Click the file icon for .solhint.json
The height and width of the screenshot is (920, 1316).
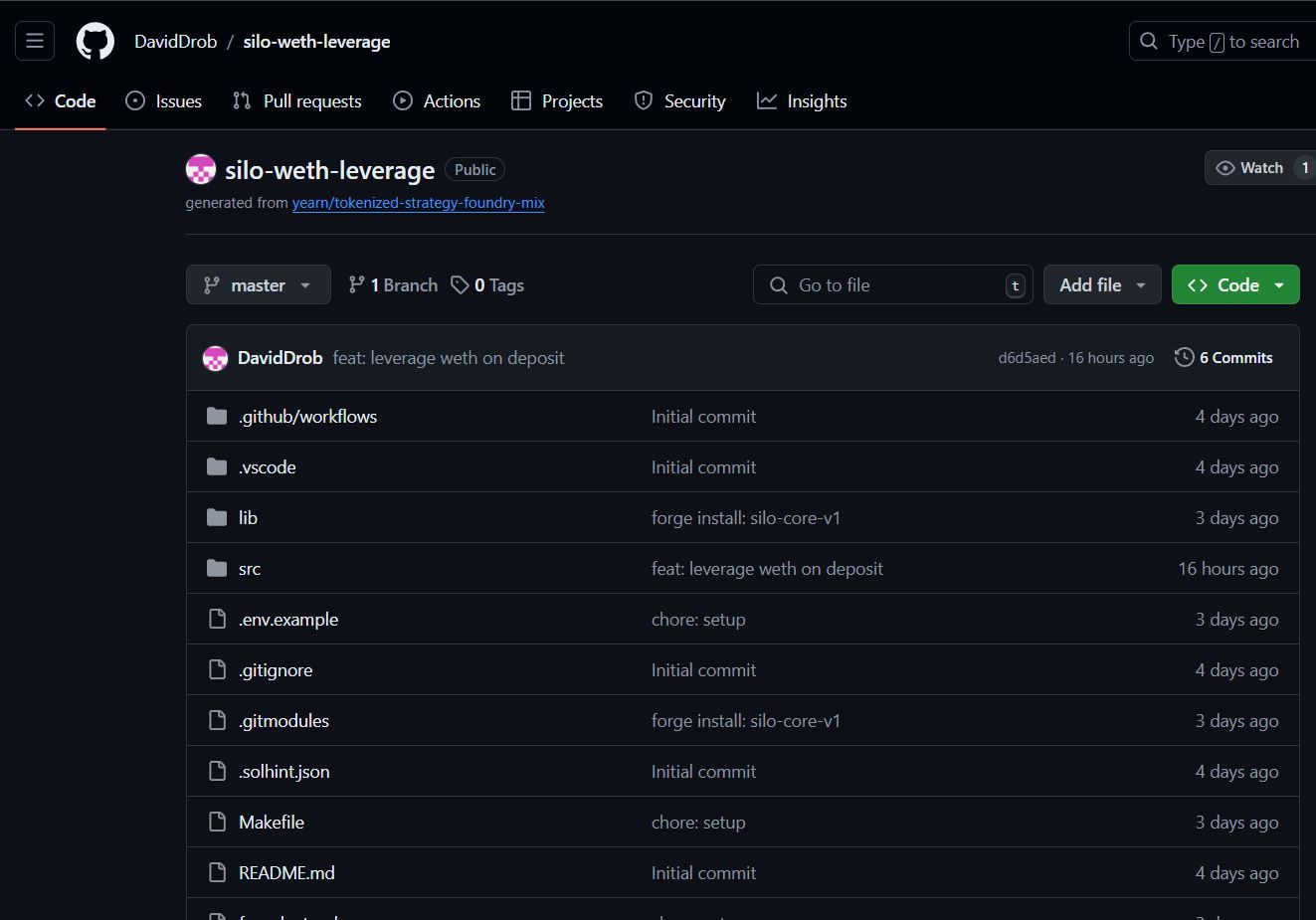[217, 771]
